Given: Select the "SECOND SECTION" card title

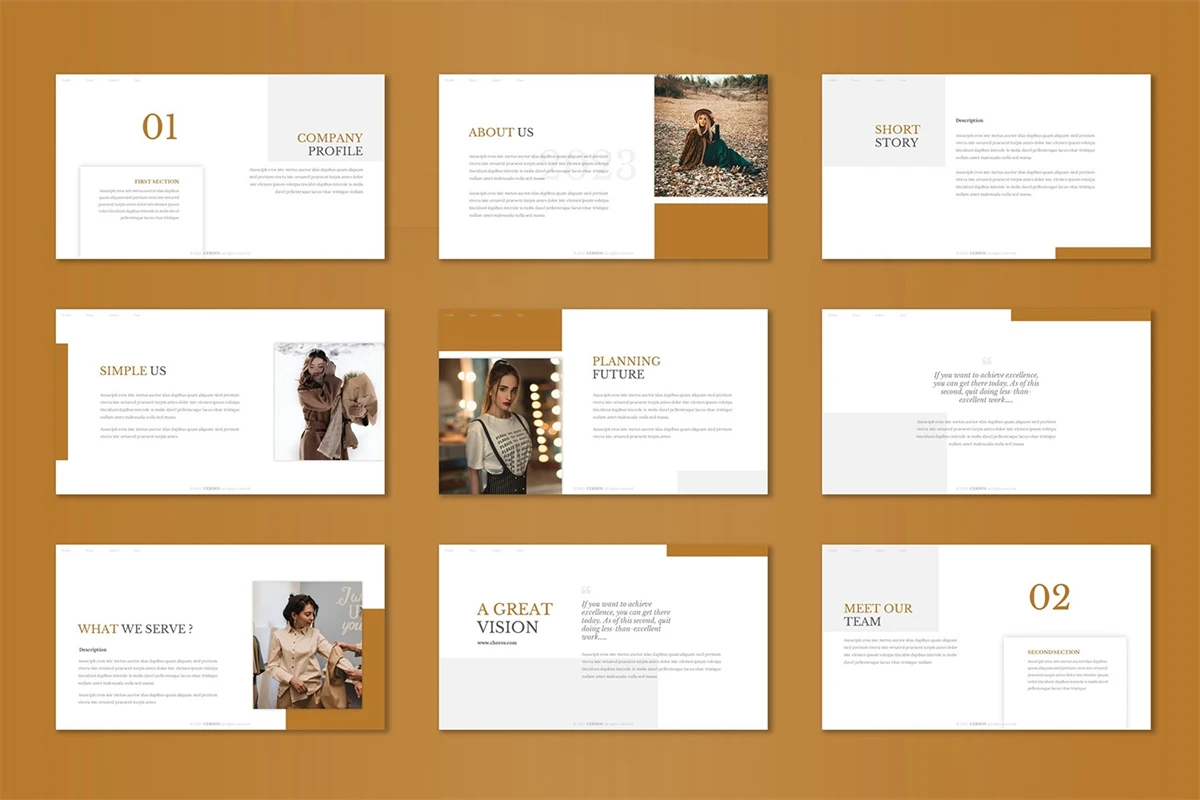Looking at the screenshot, I should pos(1053,652).
